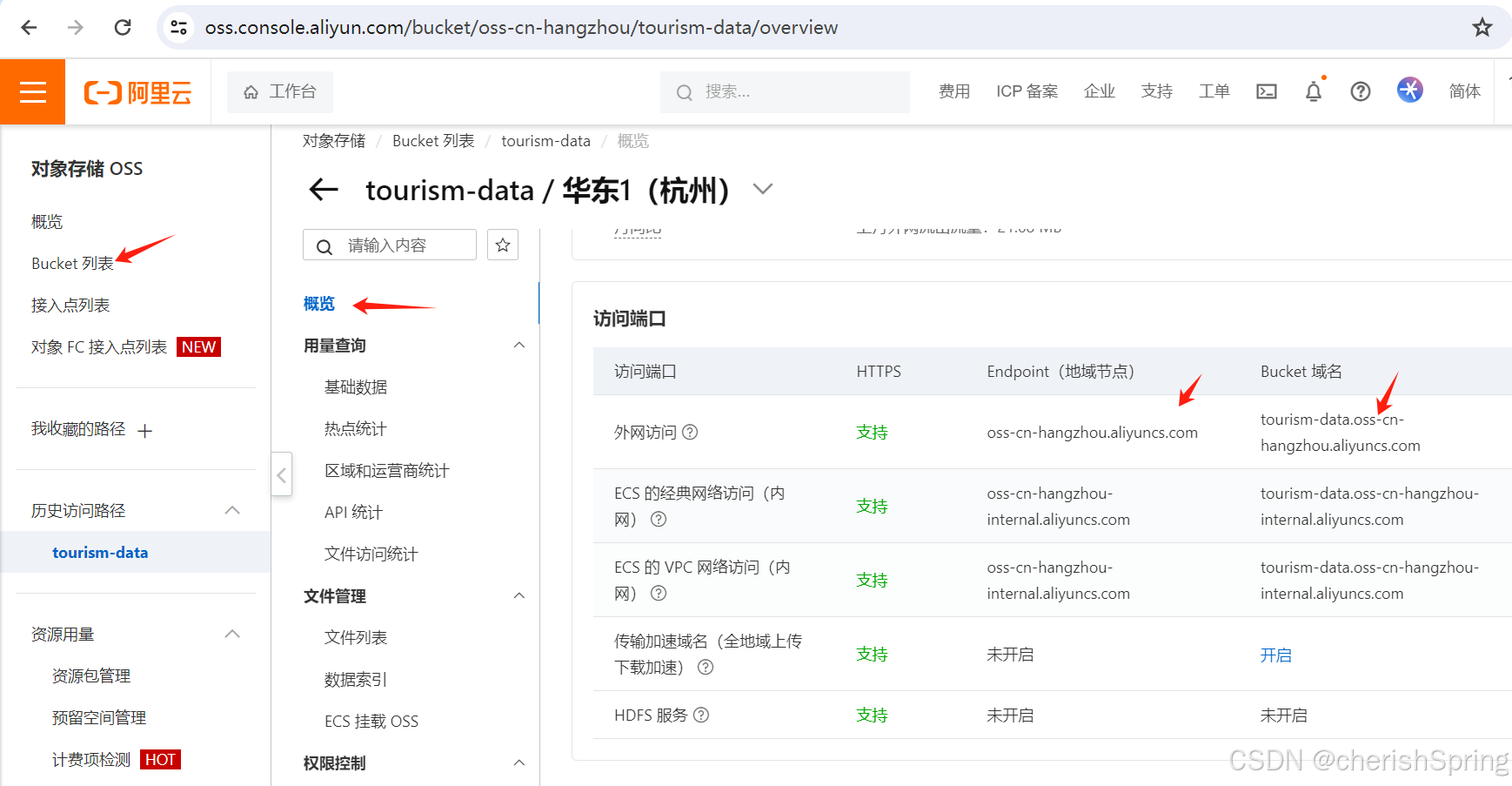The height and width of the screenshot is (786, 1512).
Task: Open the help question mark icon in header
Action: [x=1361, y=91]
